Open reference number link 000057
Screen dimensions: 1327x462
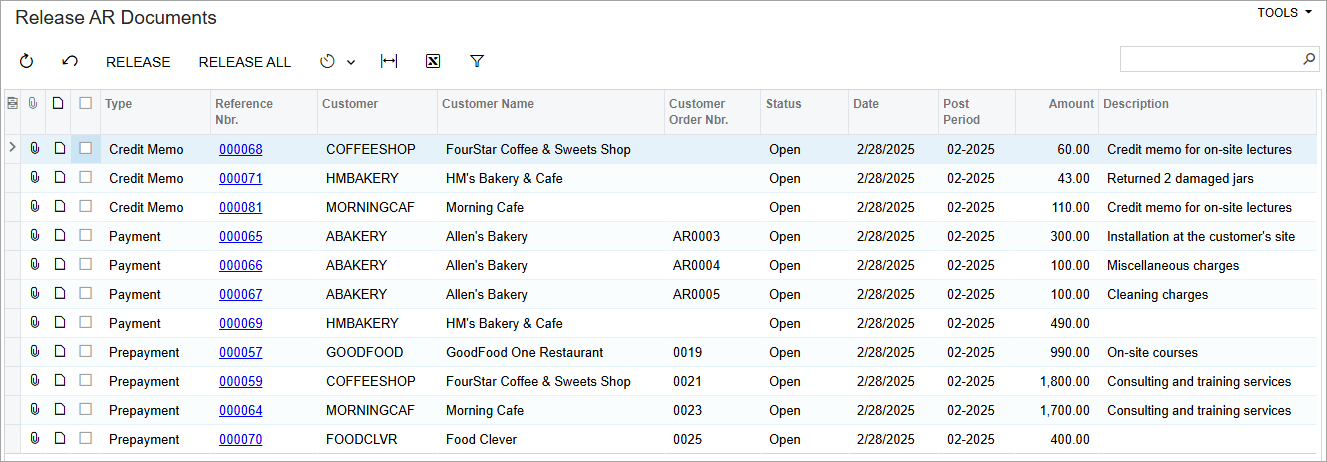(240, 353)
